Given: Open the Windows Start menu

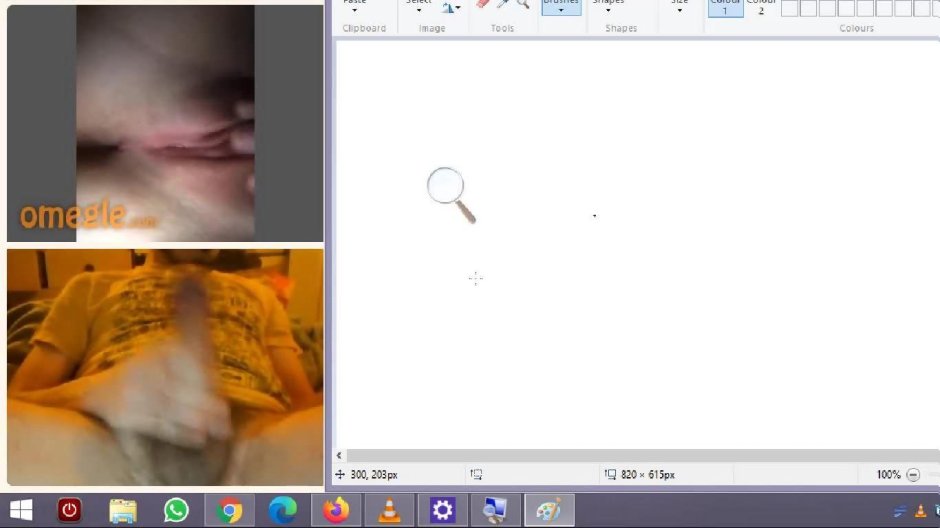Looking at the screenshot, I should click(20, 510).
